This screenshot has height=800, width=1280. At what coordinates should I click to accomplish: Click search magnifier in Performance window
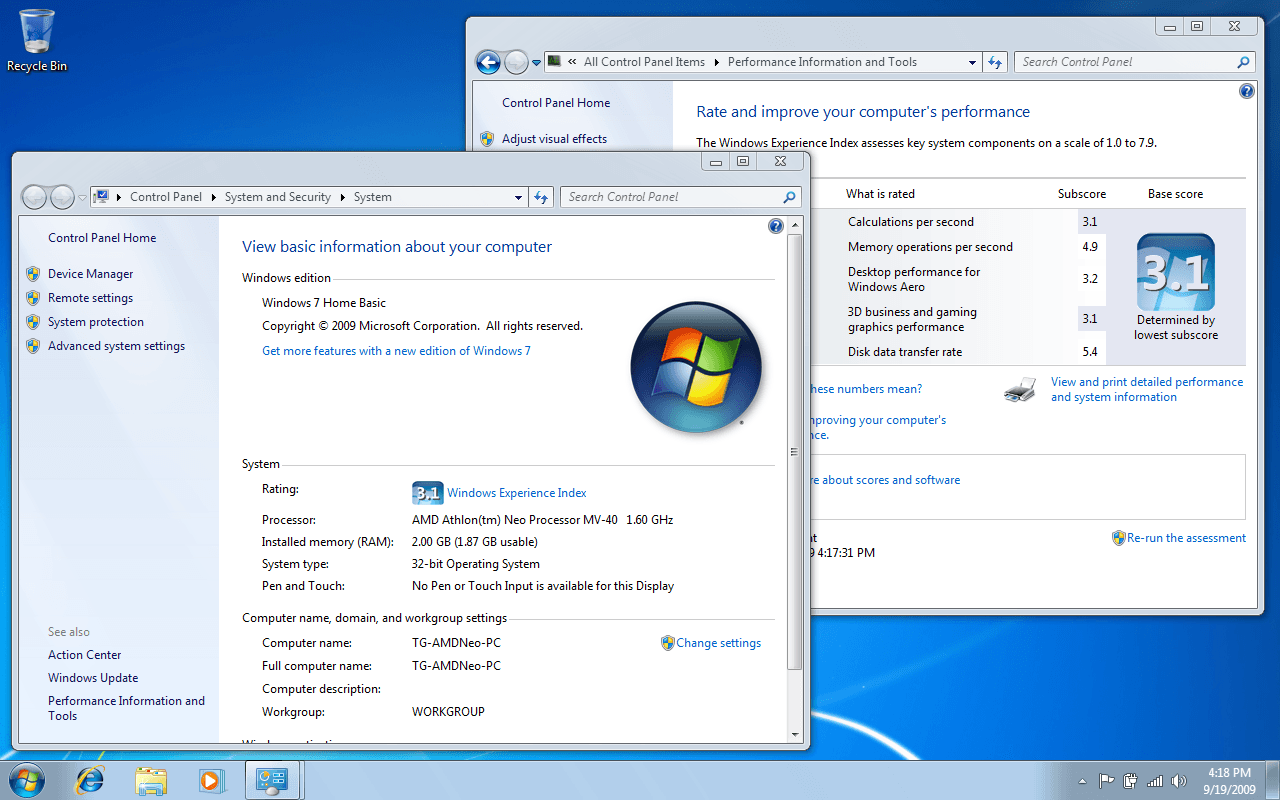click(1243, 62)
